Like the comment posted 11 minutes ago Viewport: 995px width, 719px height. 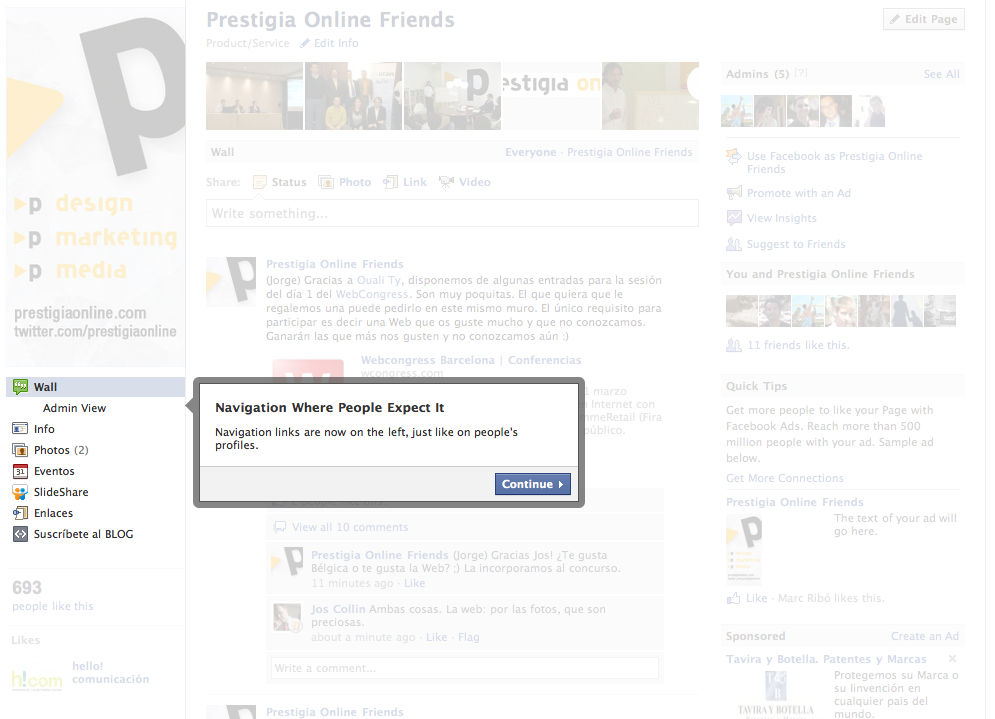coord(414,583)
